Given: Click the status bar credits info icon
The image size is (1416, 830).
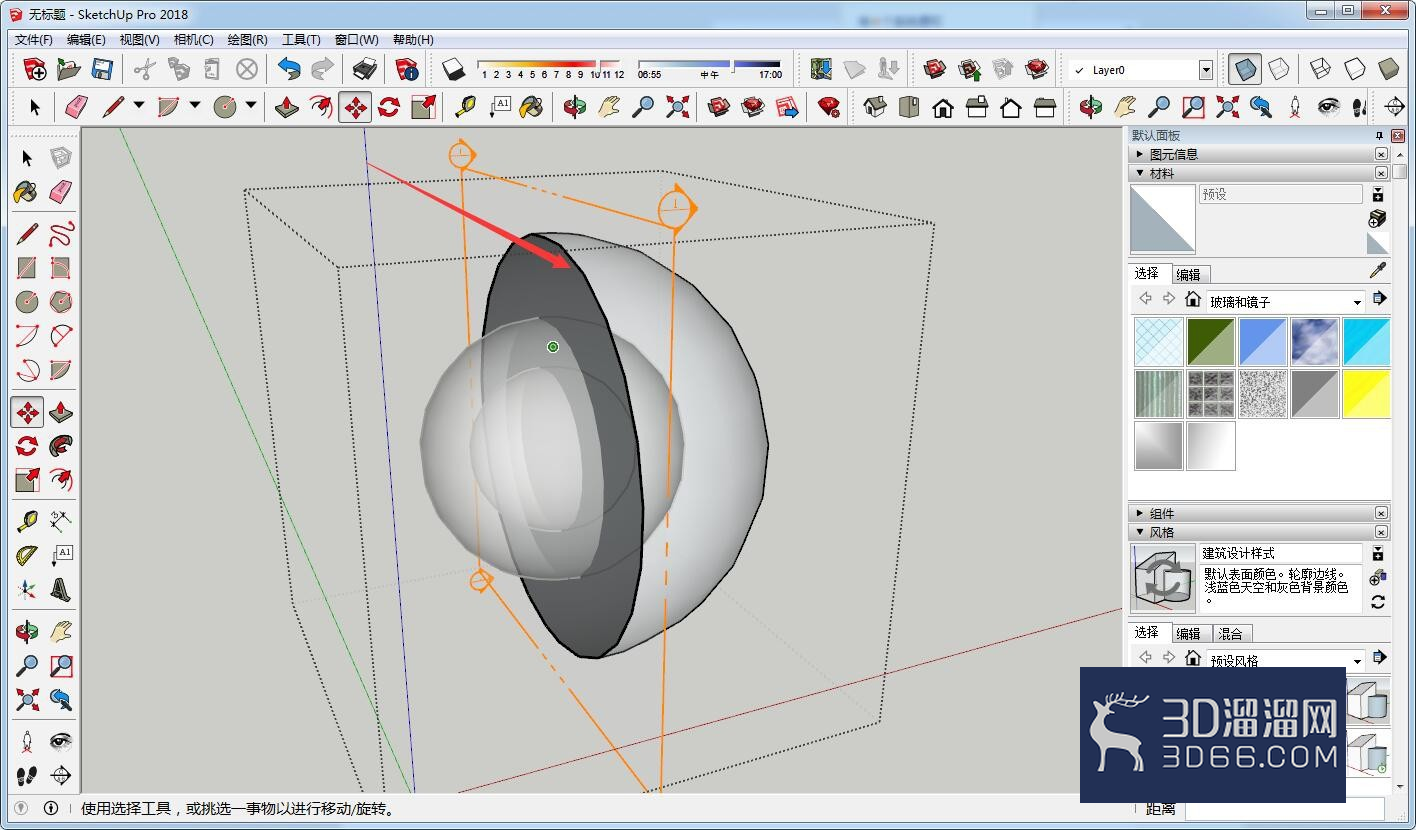Looking at the screenshot, I should (51, 808).
